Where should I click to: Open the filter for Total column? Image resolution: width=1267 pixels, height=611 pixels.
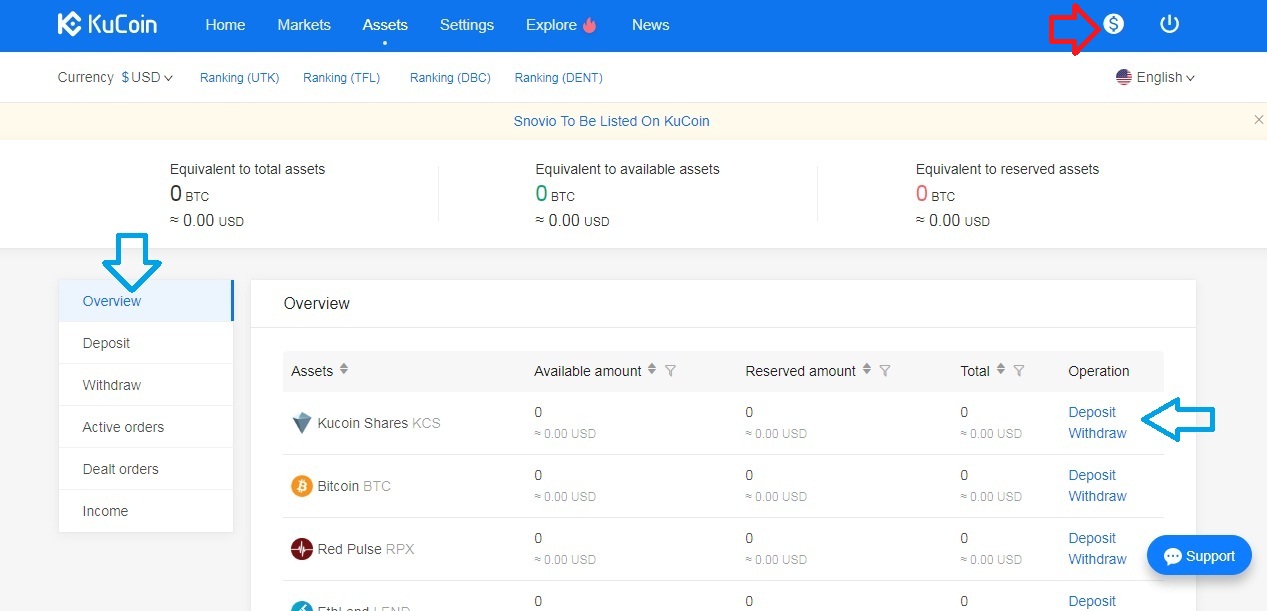pyautogui.click(x=1019, y=371)
